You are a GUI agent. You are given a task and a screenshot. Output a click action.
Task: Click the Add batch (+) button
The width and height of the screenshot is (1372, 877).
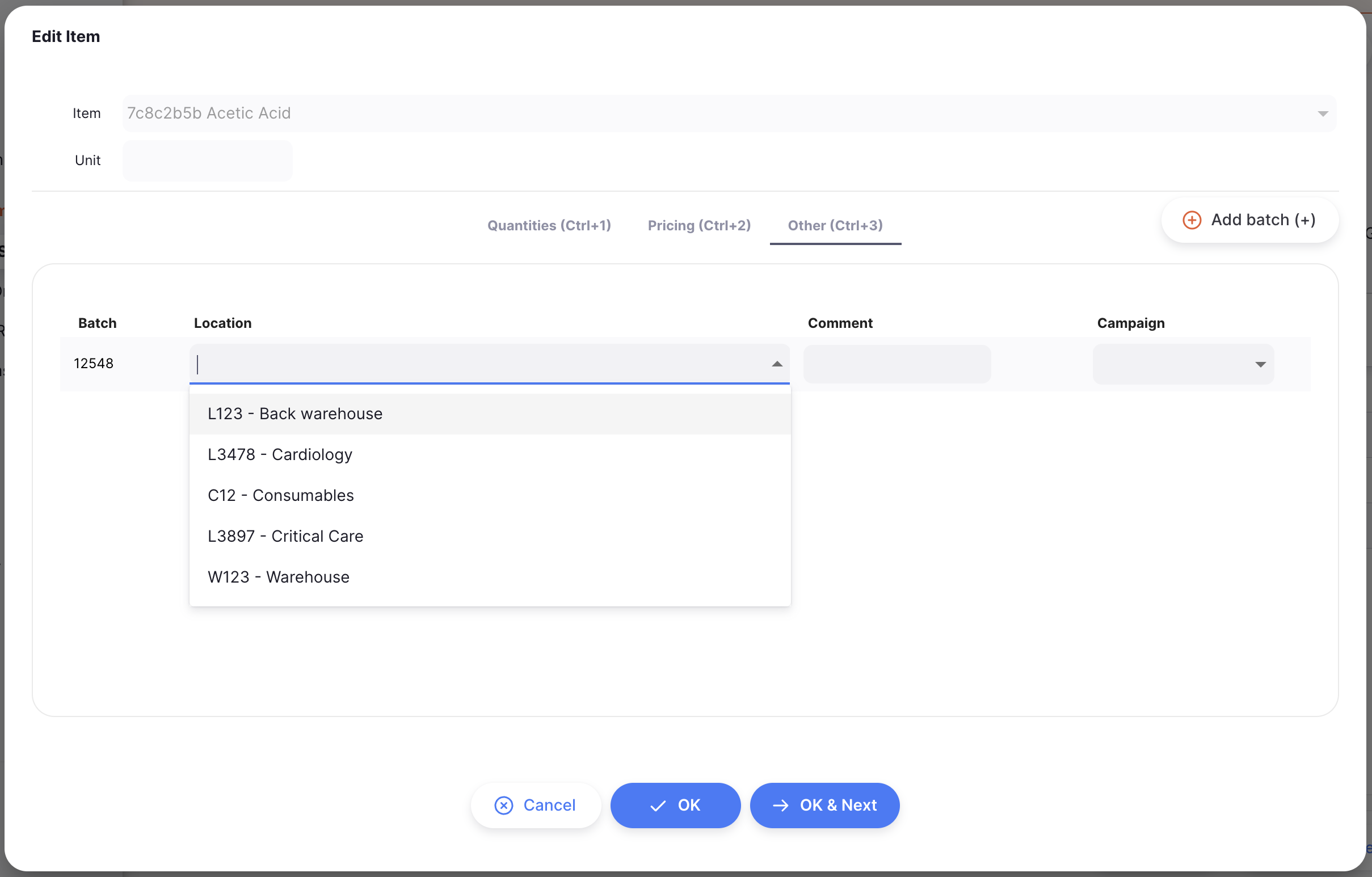tap(1249, 220)
